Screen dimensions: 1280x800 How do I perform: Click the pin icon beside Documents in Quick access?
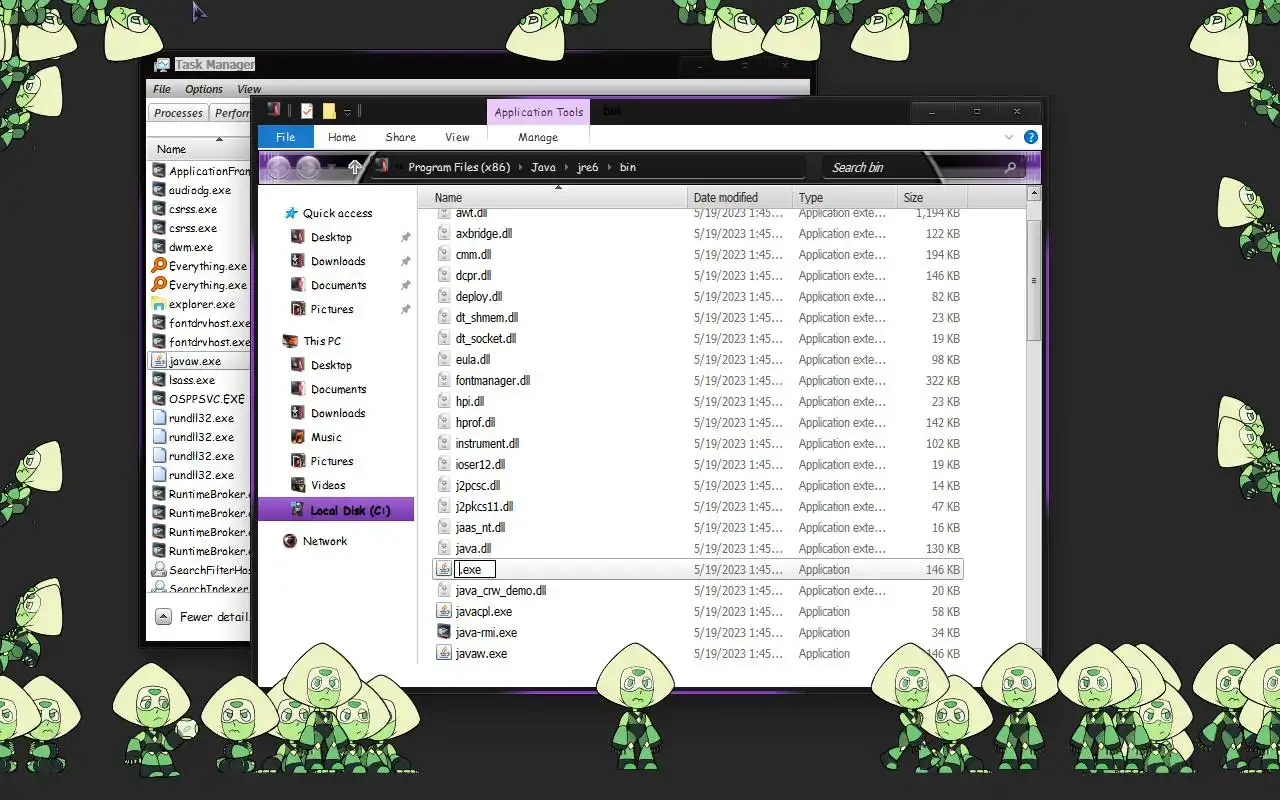[405, 285]
